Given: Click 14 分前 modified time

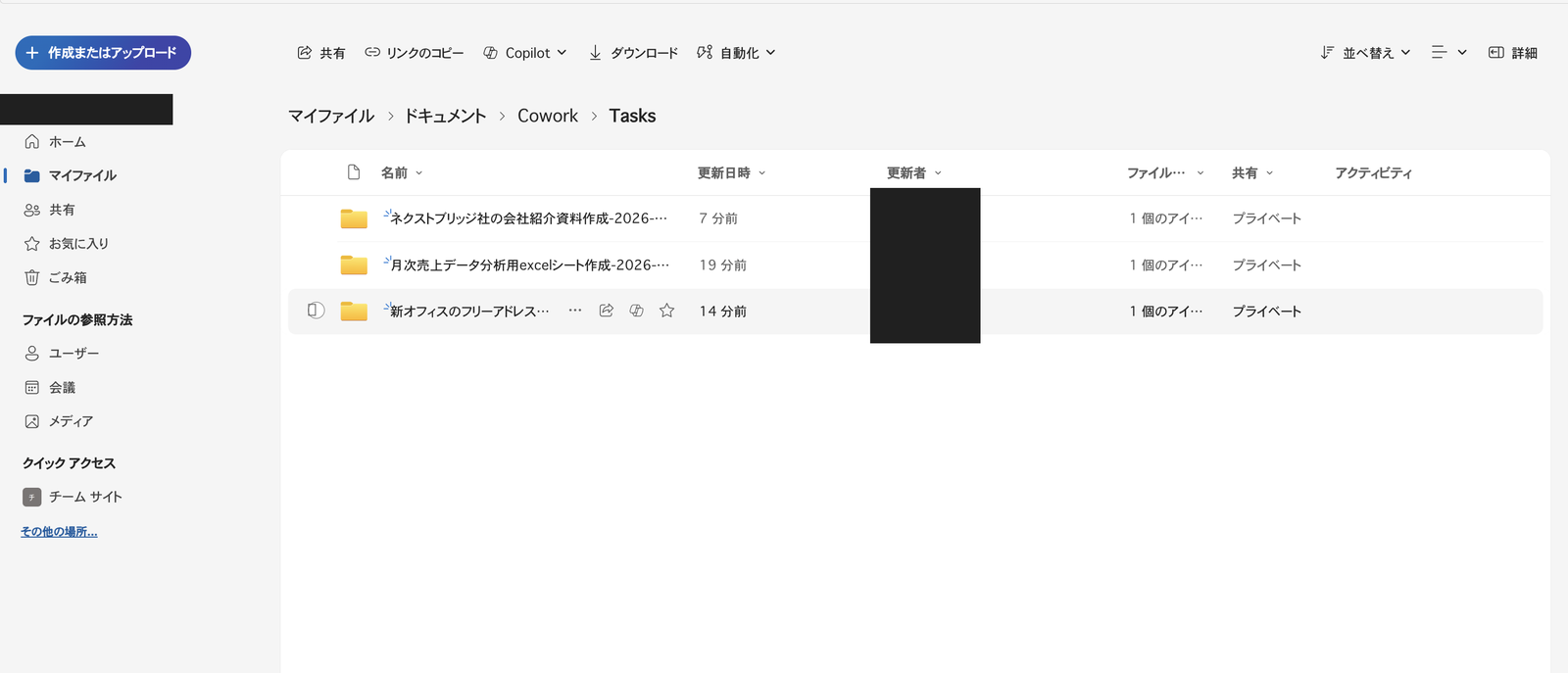Looking at the screenshot, I should (722, 311).
